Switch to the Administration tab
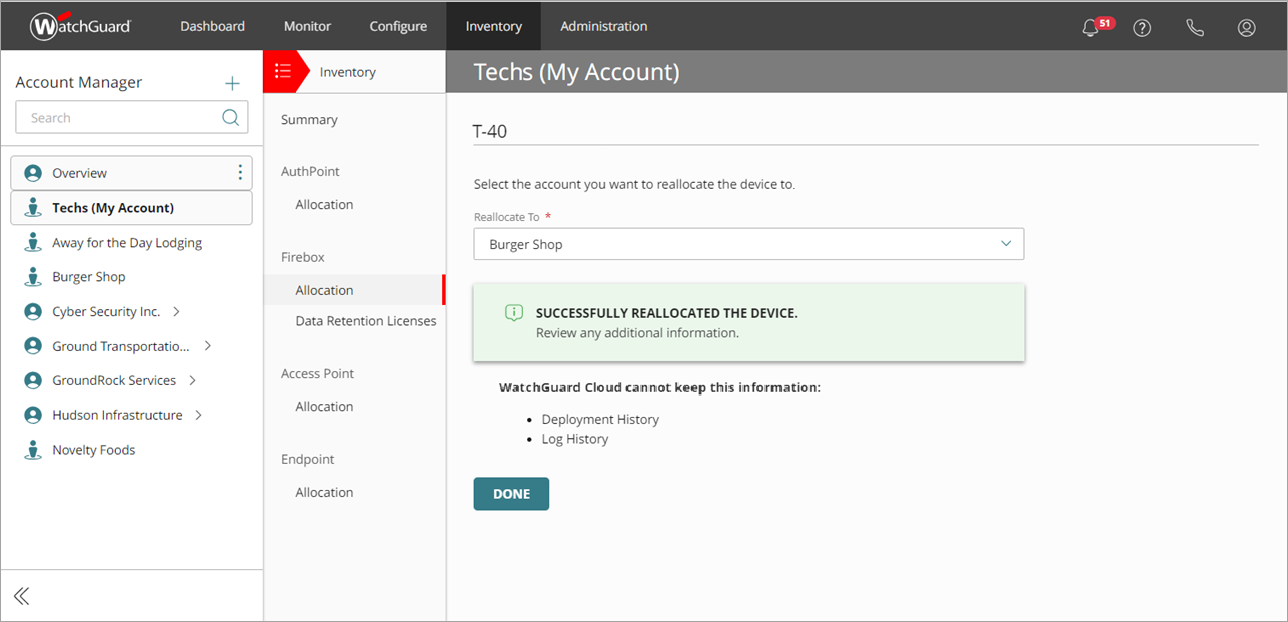Image resolution: width=1288 pixels, height=622 pixels. tap(603, 26)
